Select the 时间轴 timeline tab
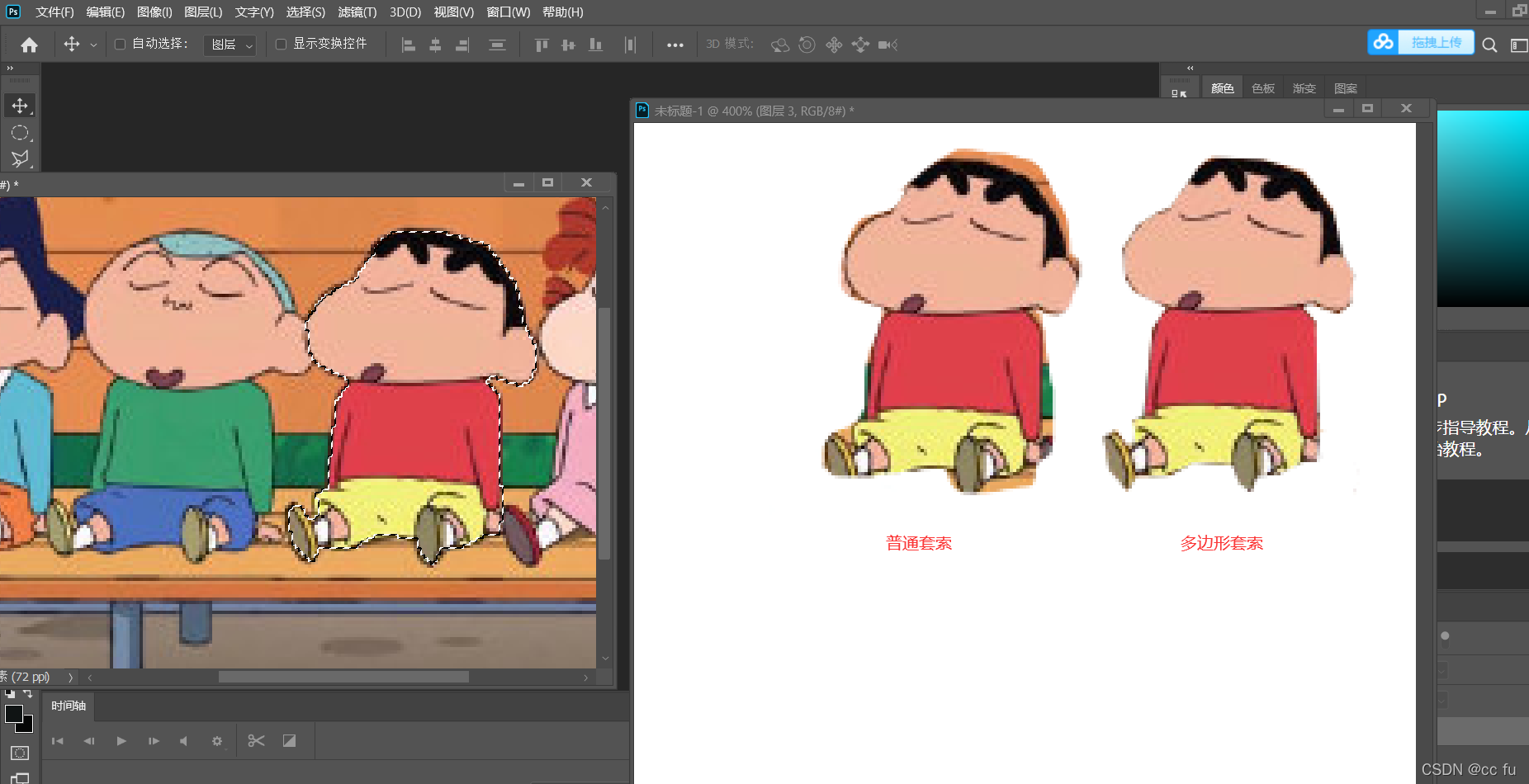Image resolution: width=1529 pixels, height=784 pixels. point(69,706)
